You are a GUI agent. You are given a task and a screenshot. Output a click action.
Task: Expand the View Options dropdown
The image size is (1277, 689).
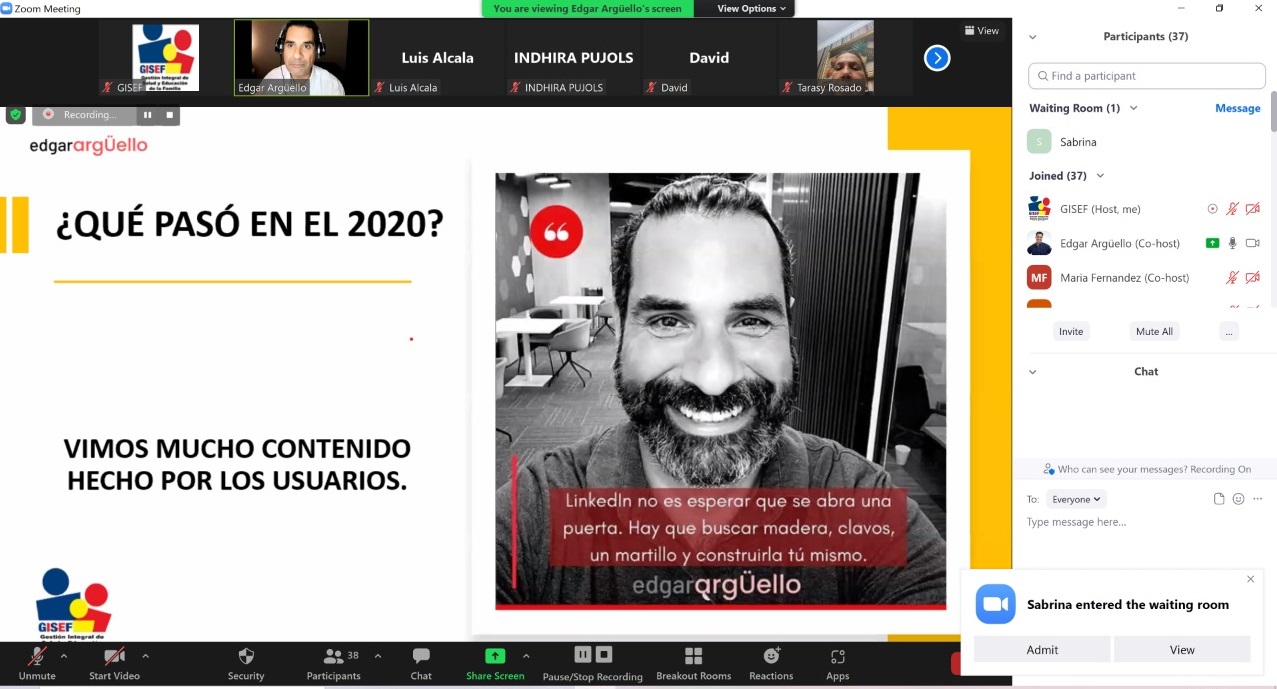pos(752,9)
